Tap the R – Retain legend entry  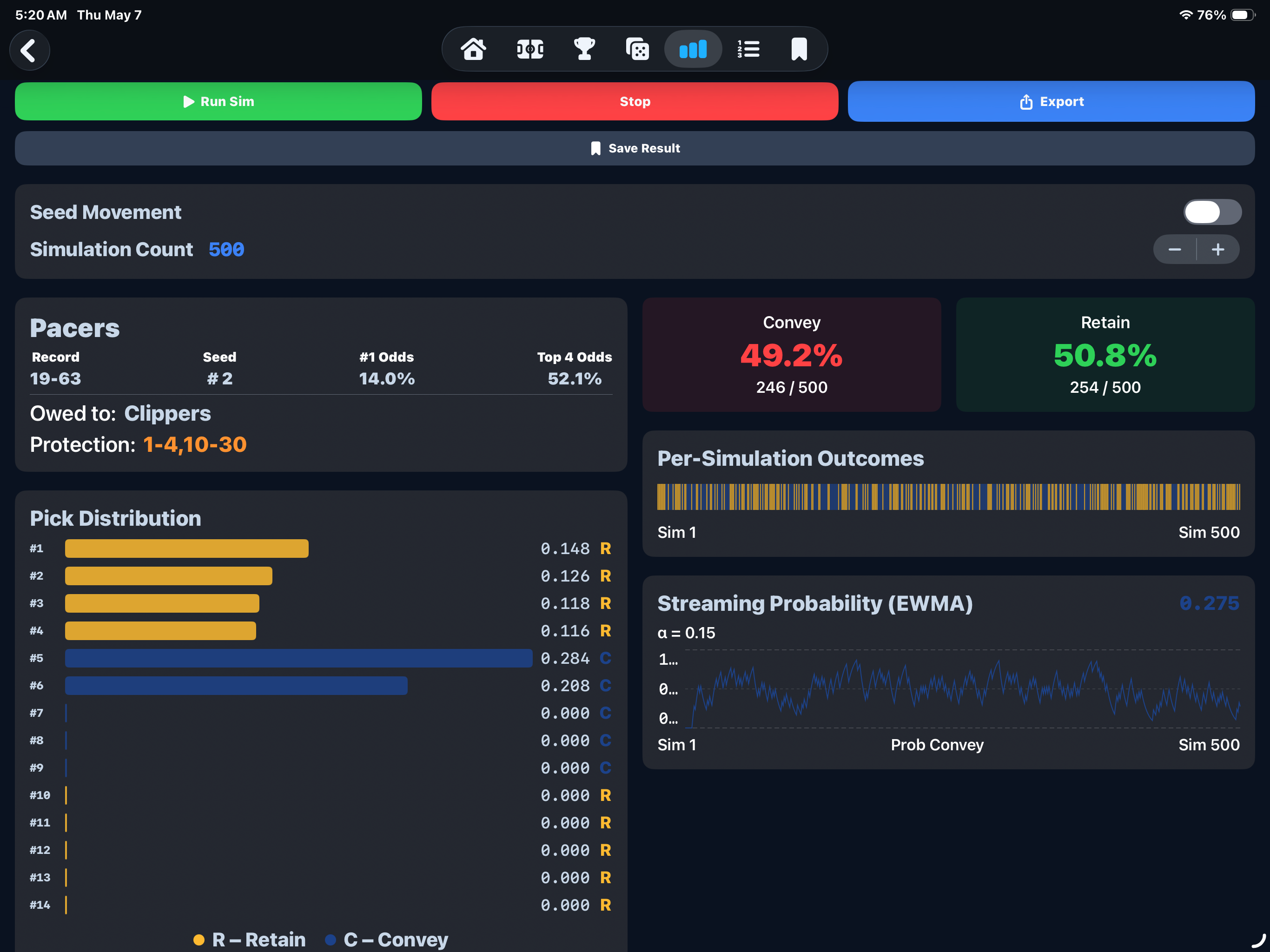(250, 940)
